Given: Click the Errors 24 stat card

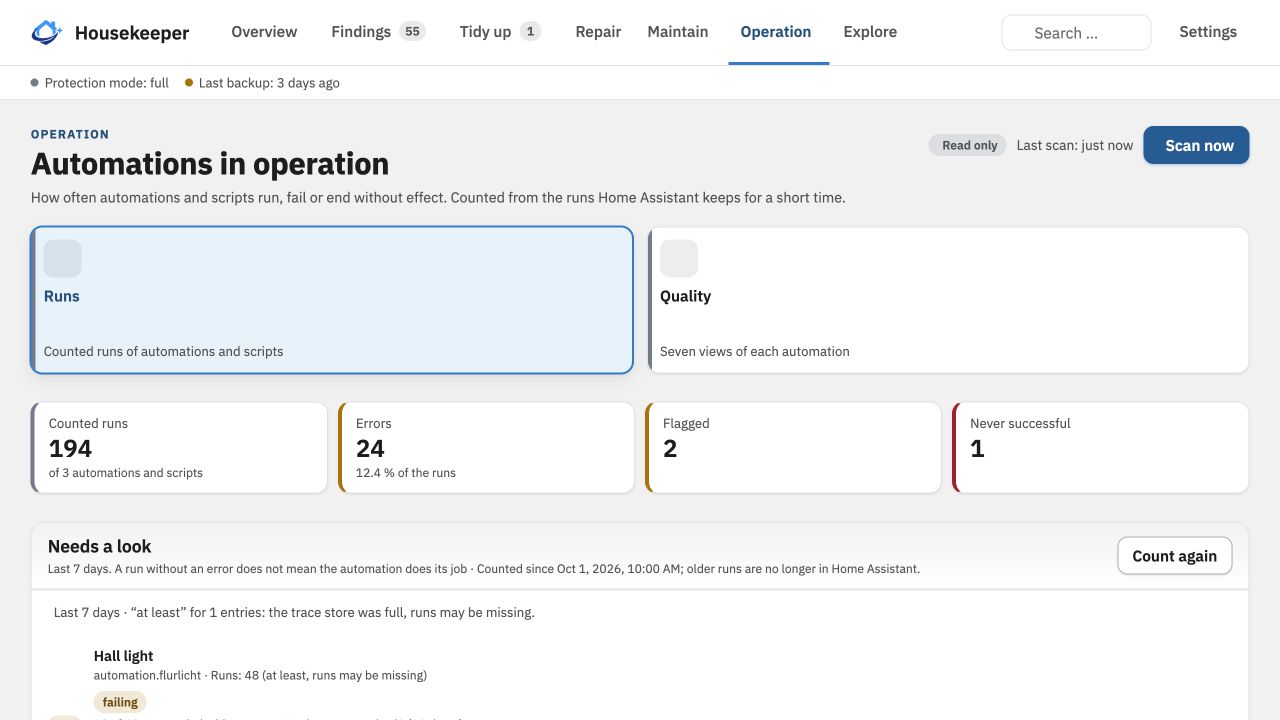Looking at the screenshot, I should 486,448.
